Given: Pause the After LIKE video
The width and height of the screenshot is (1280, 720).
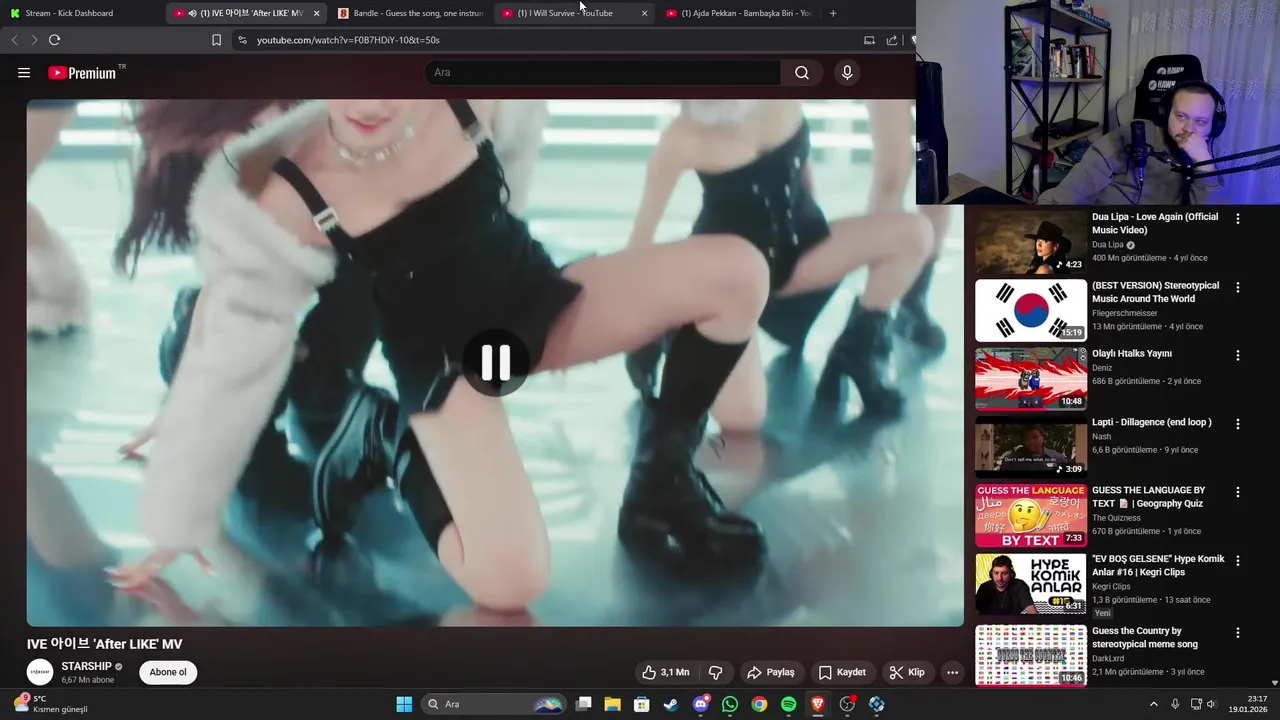Looking at the screenshot, I should coord(495,363).
